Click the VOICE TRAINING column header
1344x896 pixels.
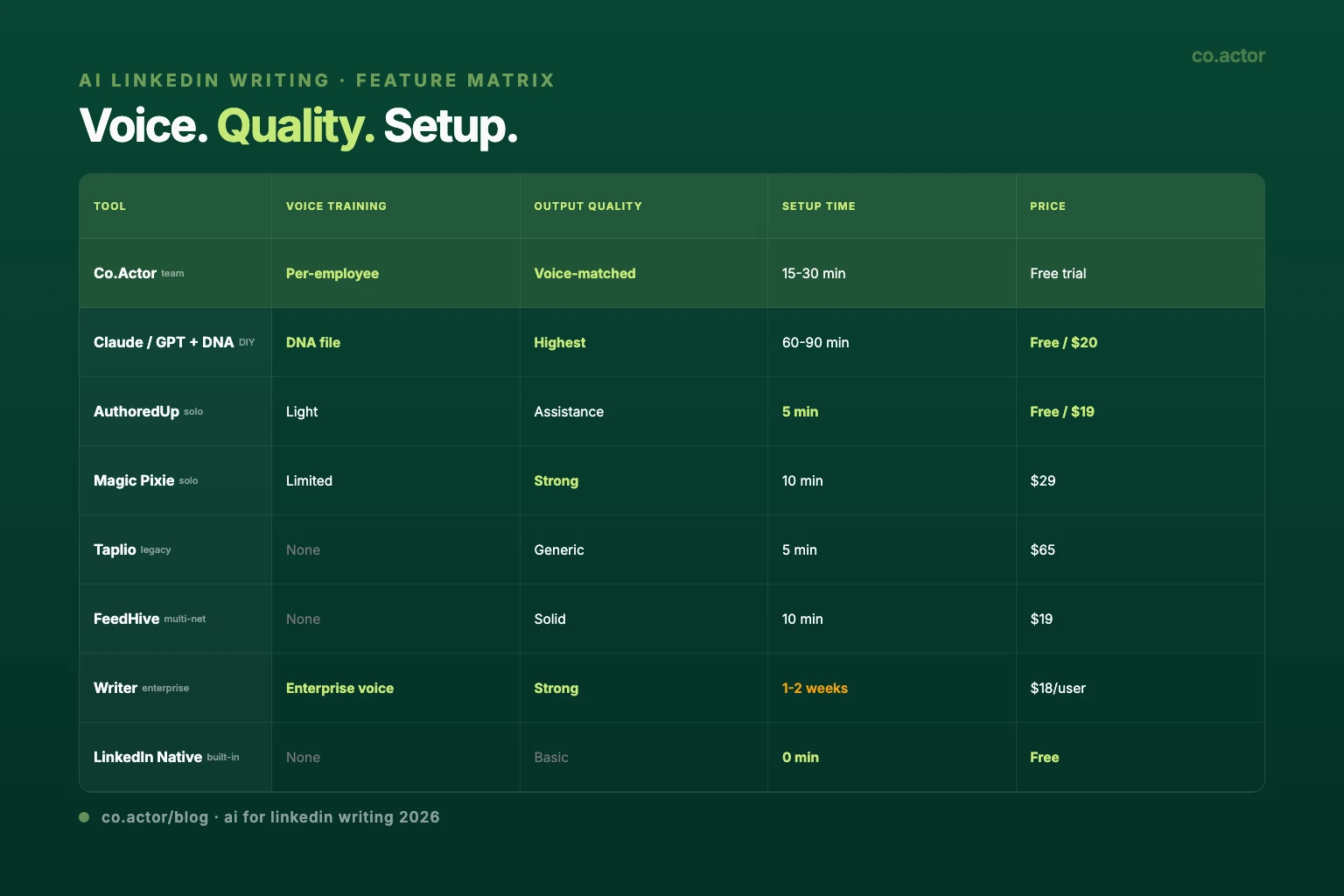[x=336, y=206]
